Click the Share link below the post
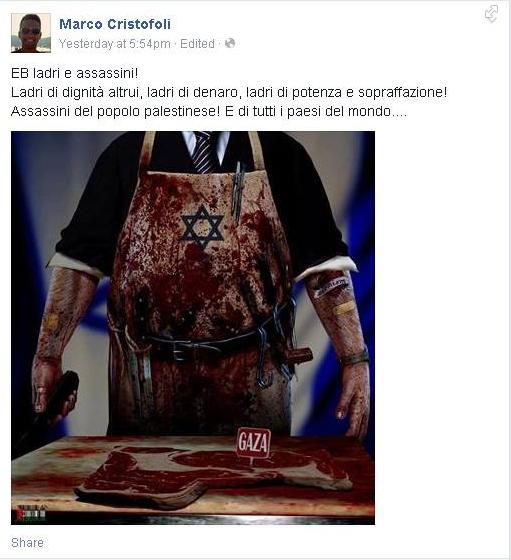 pos(27,542)
